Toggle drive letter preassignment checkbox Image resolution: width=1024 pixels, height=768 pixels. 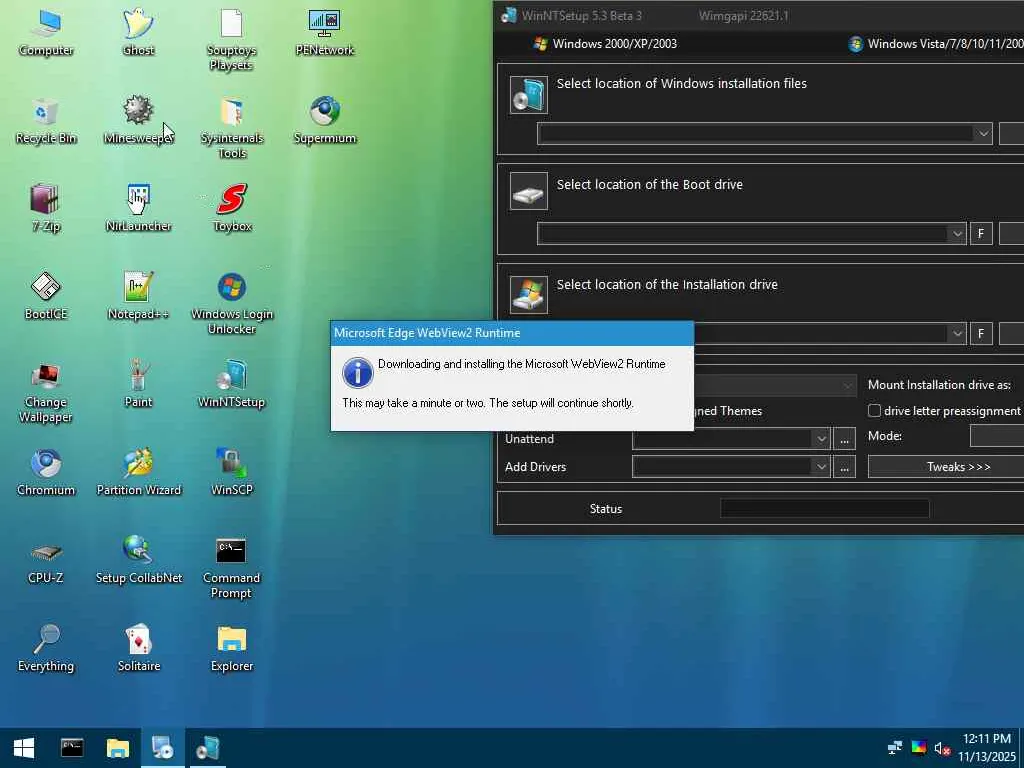coord(874,411)
